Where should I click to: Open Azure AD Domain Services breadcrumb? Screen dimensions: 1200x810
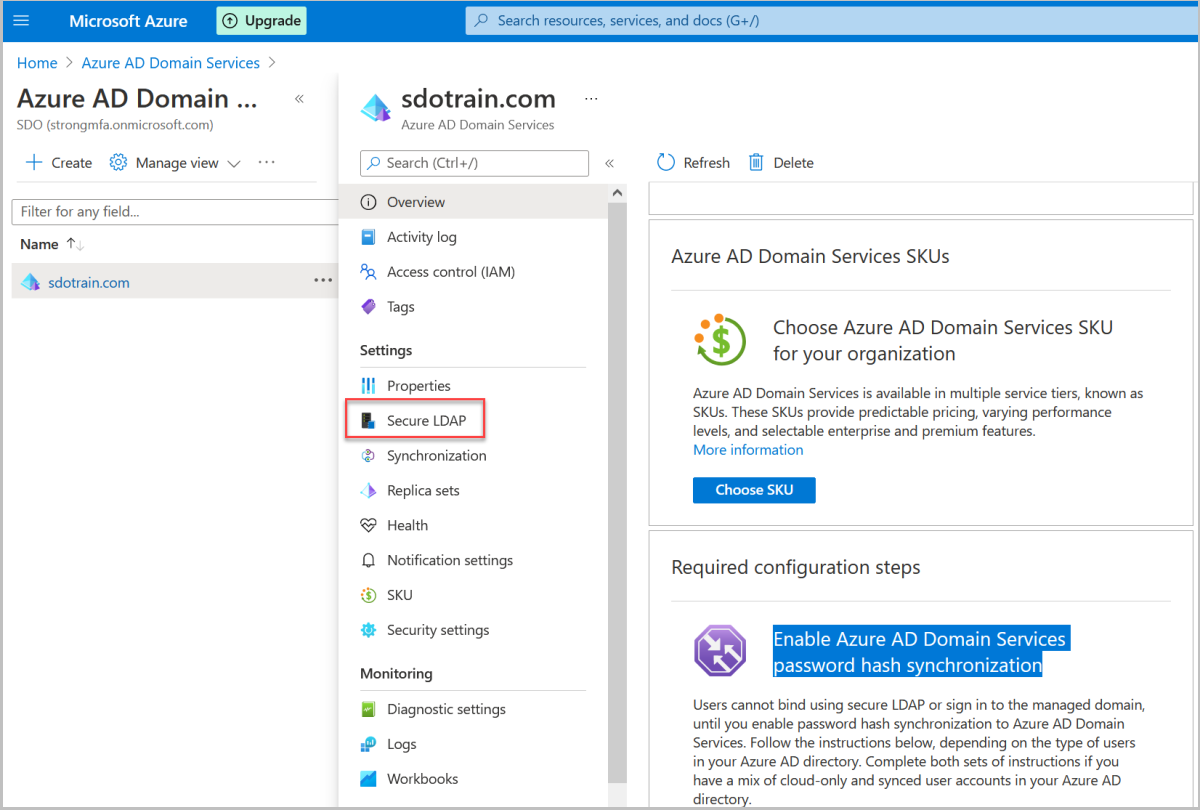[x=171, y=63]
